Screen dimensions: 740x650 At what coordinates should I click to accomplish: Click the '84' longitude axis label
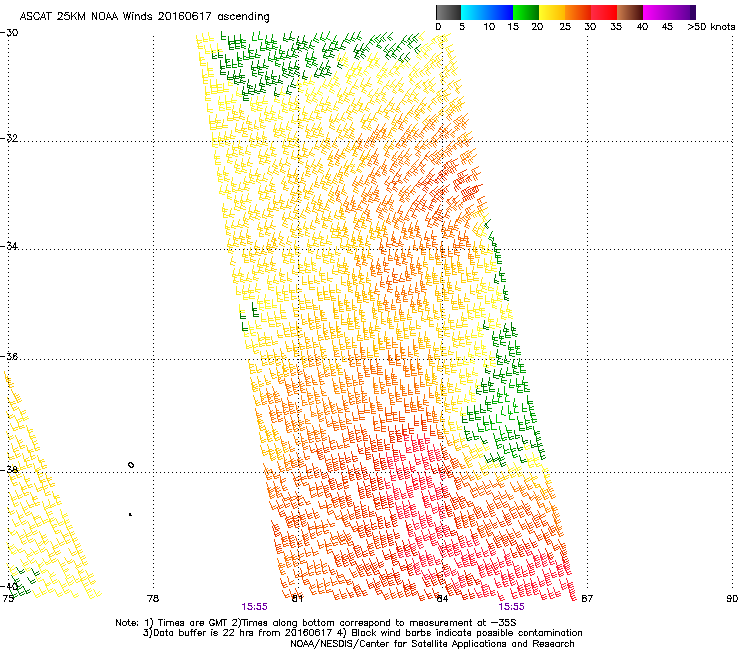pos(442,599)
